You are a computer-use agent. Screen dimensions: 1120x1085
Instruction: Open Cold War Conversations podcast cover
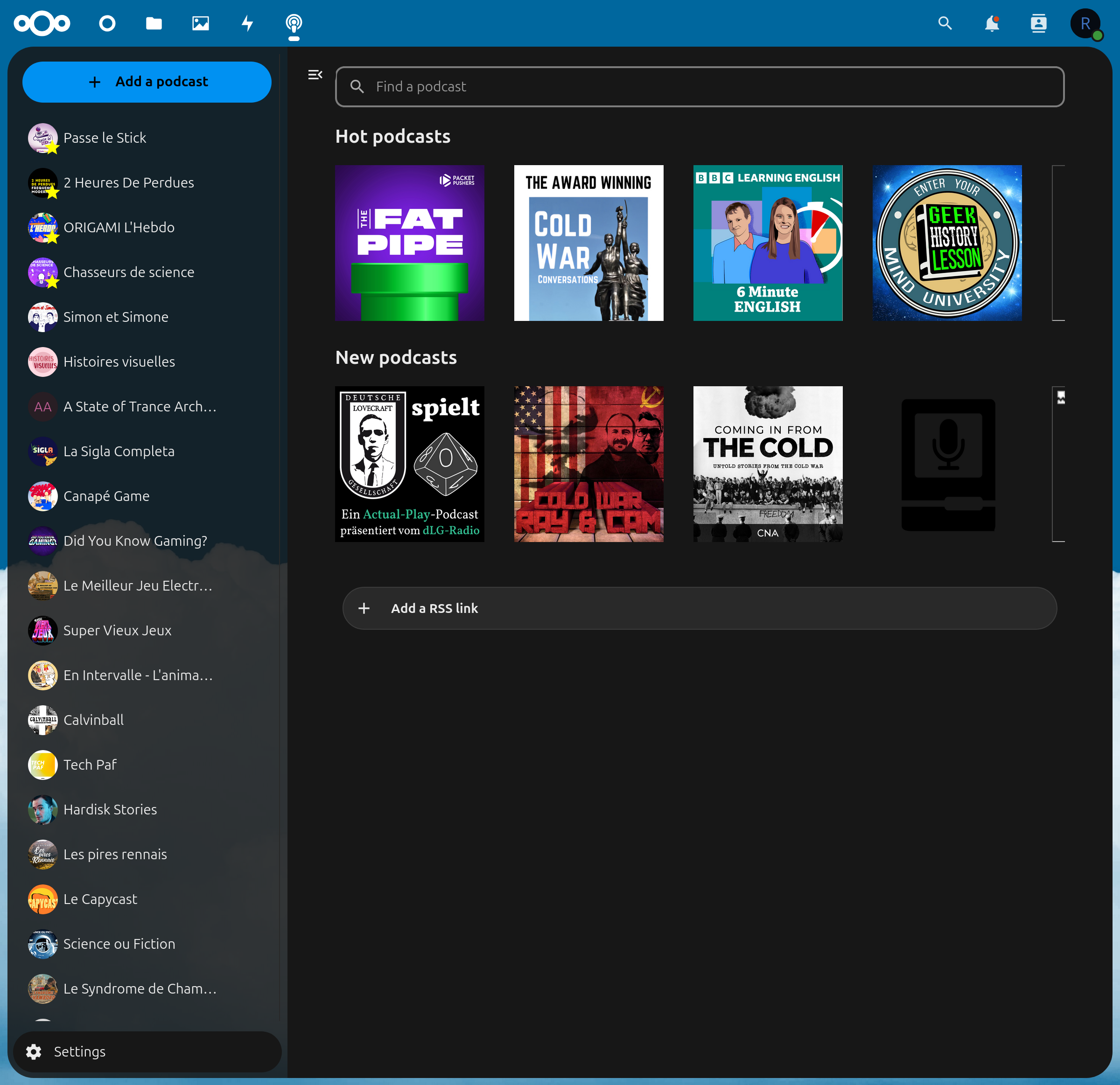point(588,243)
